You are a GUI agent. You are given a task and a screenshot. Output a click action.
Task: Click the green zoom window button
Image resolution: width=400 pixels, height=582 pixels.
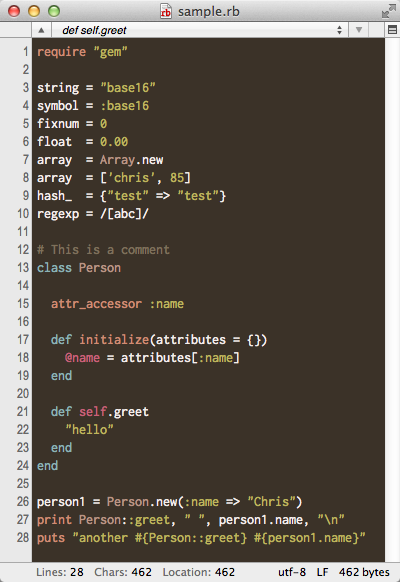54,11
